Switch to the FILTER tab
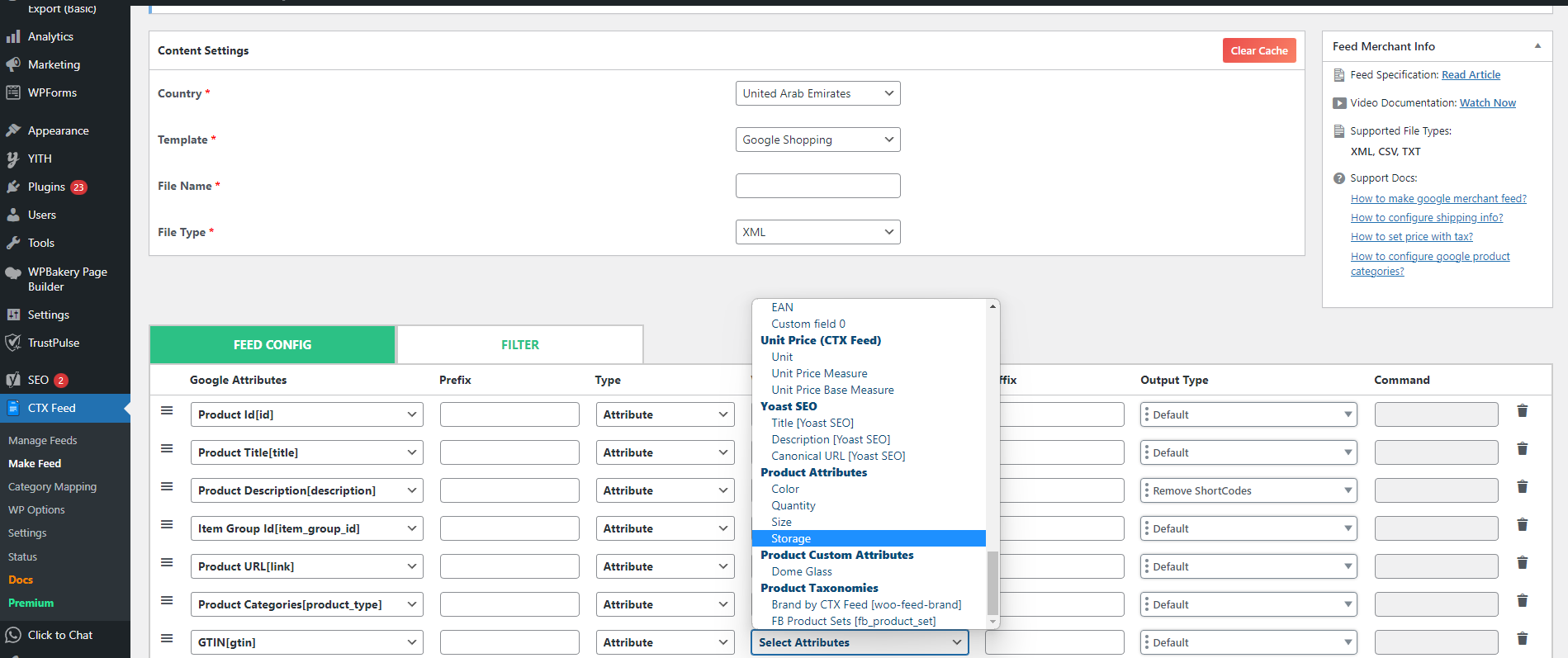Screen dimensions: 1568x658 (520, 345)
